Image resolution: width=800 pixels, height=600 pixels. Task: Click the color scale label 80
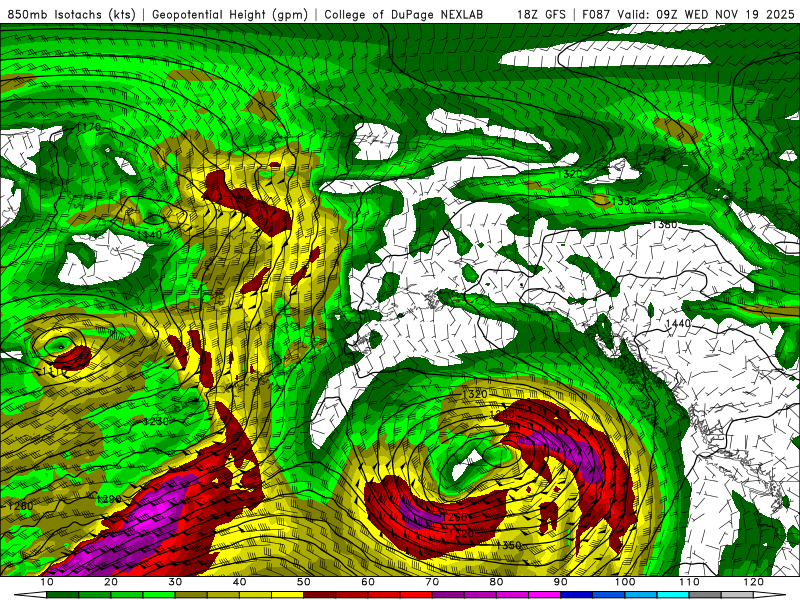click(x=496, y=582)
